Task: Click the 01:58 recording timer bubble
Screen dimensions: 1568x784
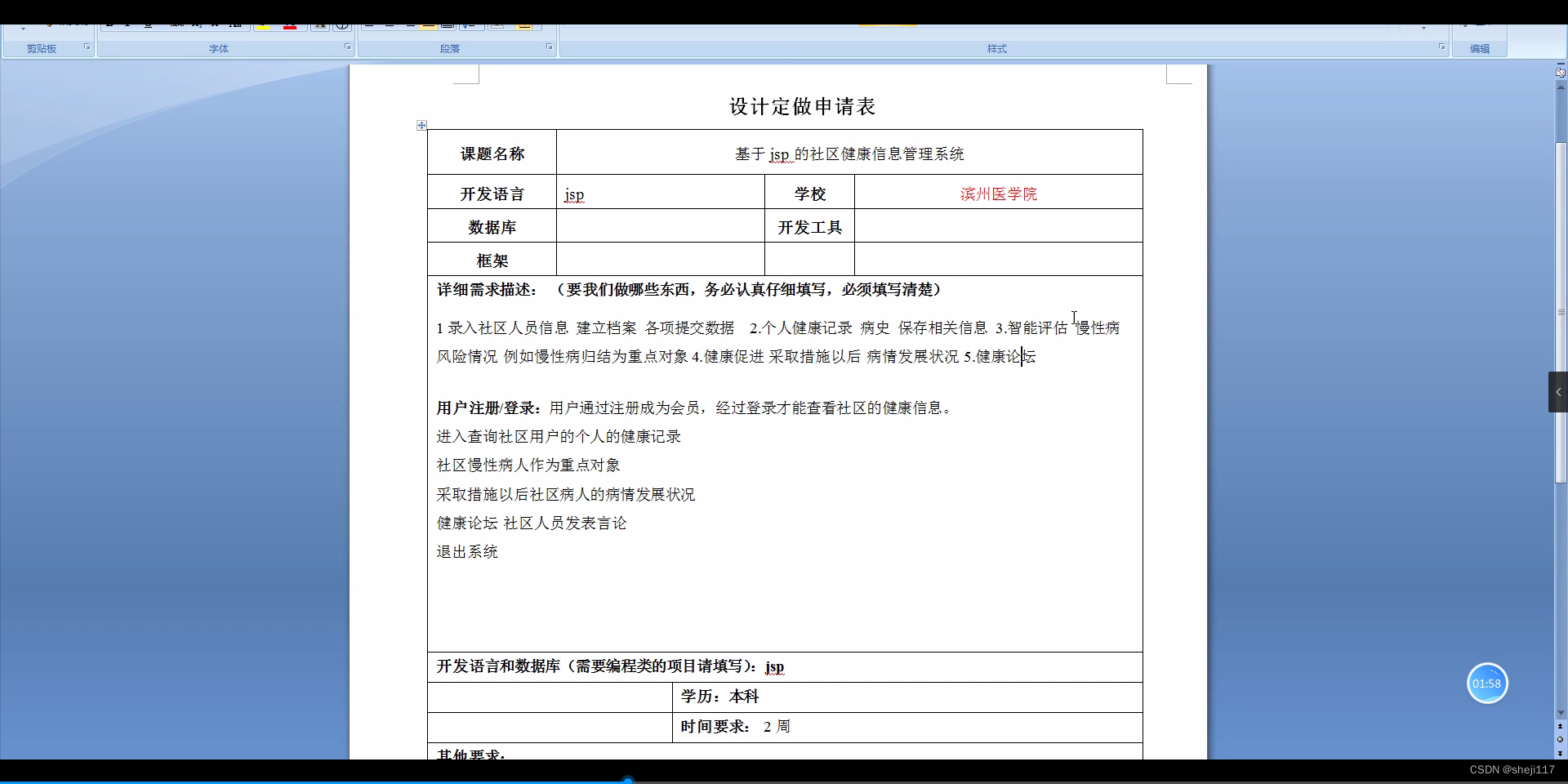Action: coord(1486,684)
